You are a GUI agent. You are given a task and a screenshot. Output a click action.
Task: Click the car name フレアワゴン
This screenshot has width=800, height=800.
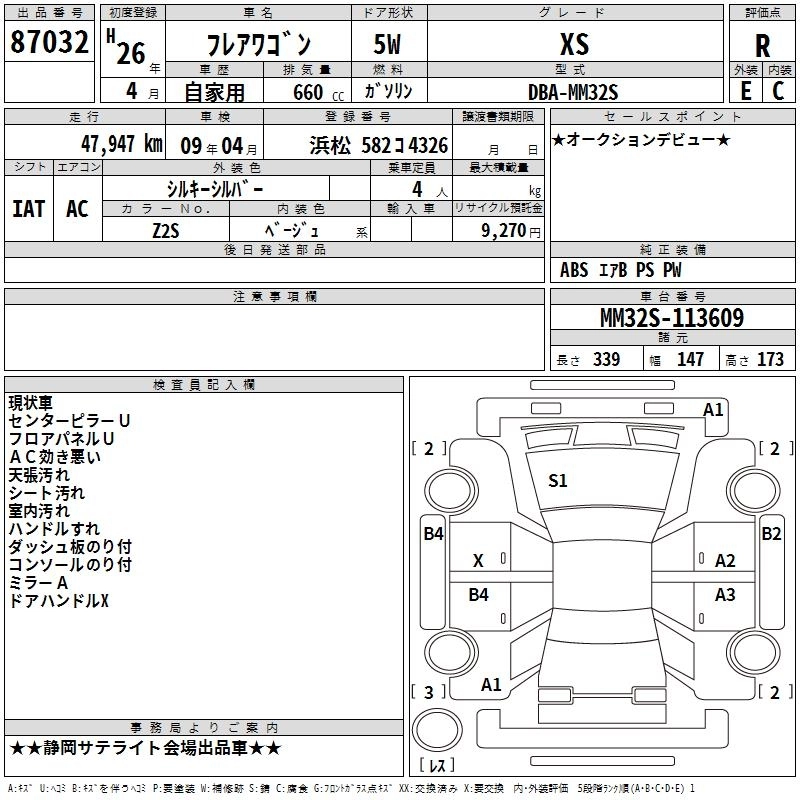tap(258, 45)
